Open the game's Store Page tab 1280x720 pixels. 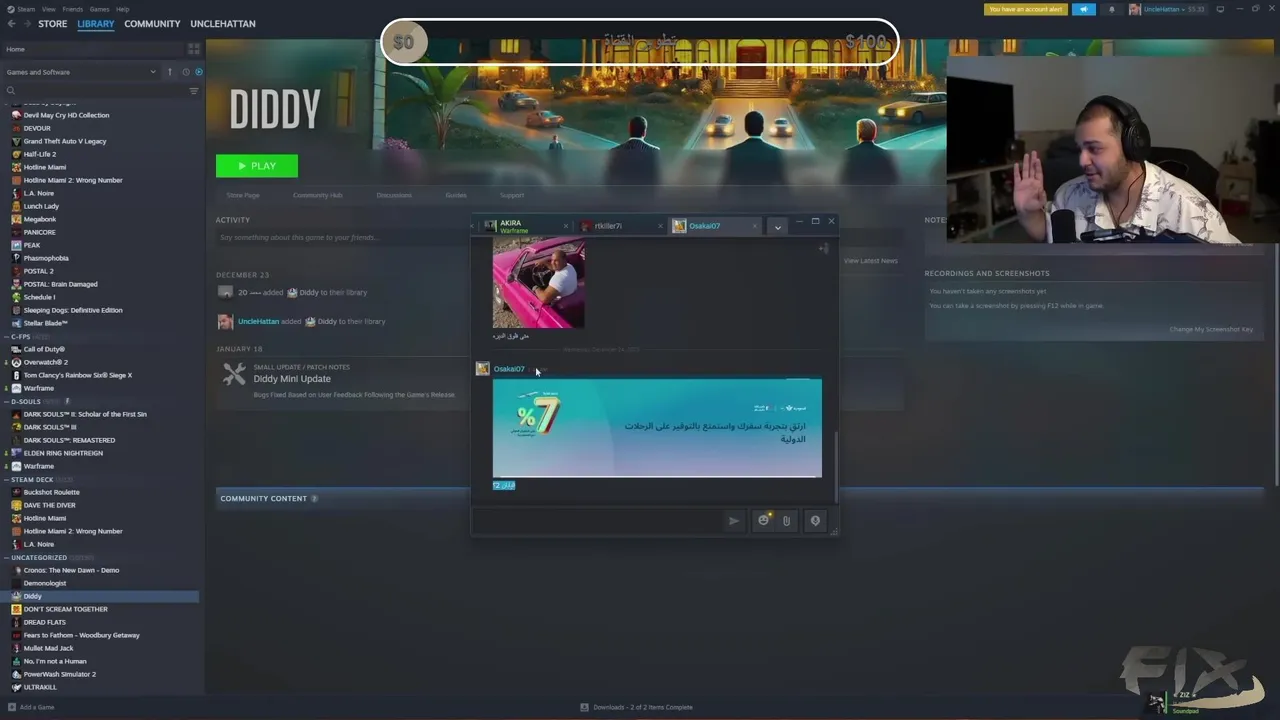click(243, 195)
